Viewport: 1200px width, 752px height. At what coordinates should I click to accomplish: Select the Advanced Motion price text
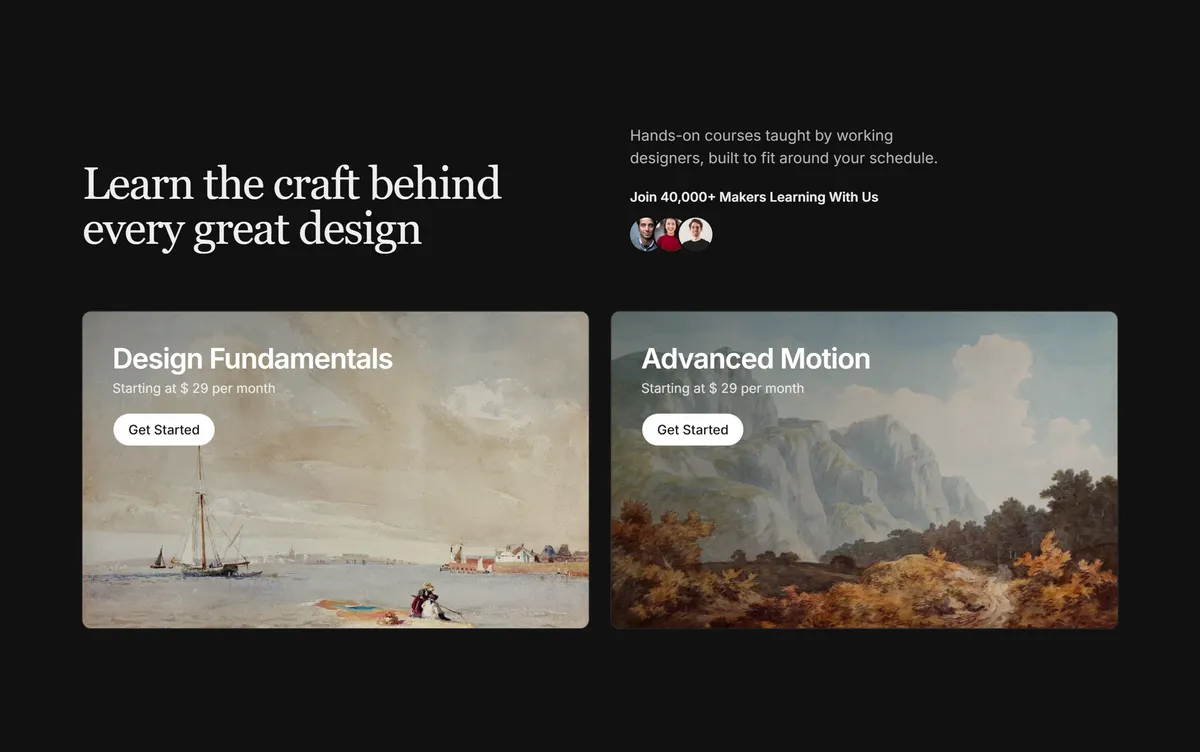[x=723, y=388]
